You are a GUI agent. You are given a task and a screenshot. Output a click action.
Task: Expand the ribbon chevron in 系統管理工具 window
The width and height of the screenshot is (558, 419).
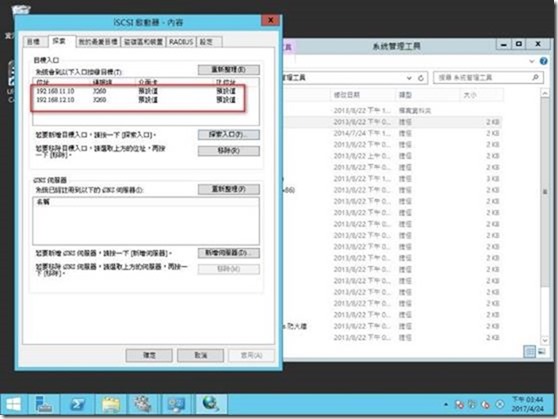tap(532, 61)
